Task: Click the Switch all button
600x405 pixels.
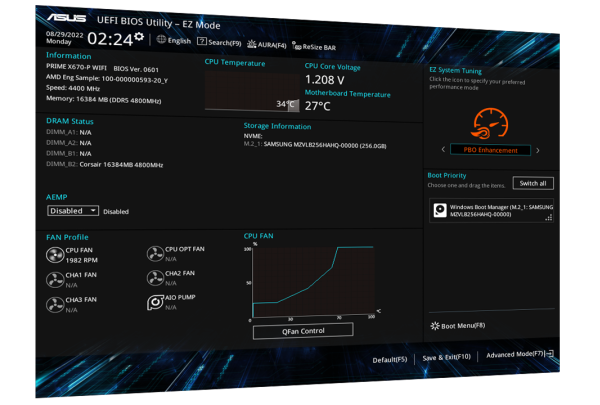Action: [532, 183]
